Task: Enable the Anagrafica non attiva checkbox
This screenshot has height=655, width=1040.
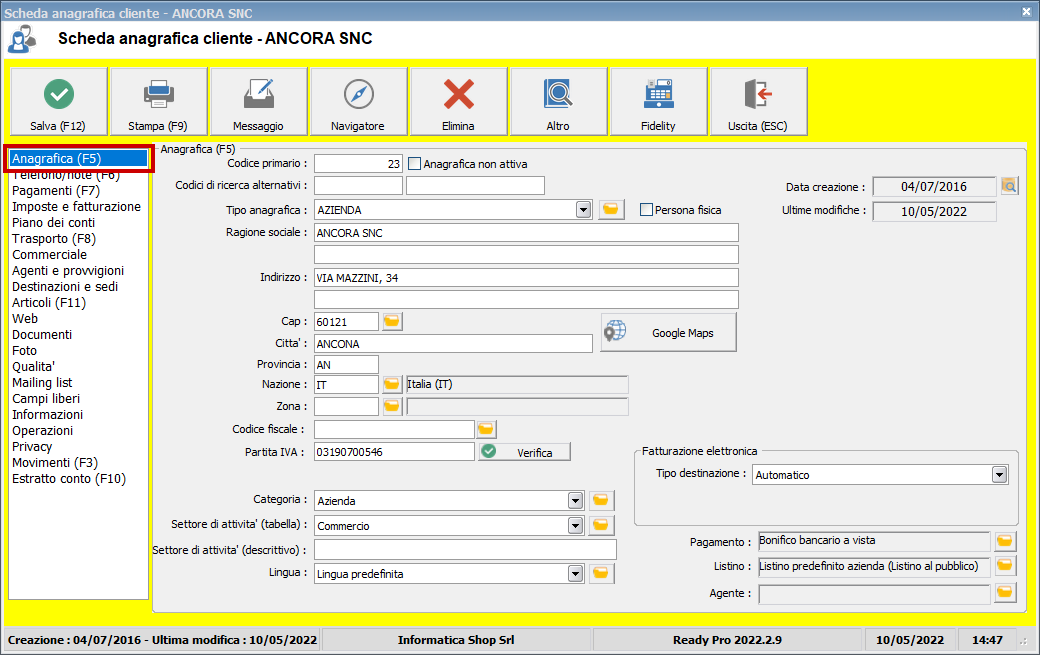Action: [416, 163]
